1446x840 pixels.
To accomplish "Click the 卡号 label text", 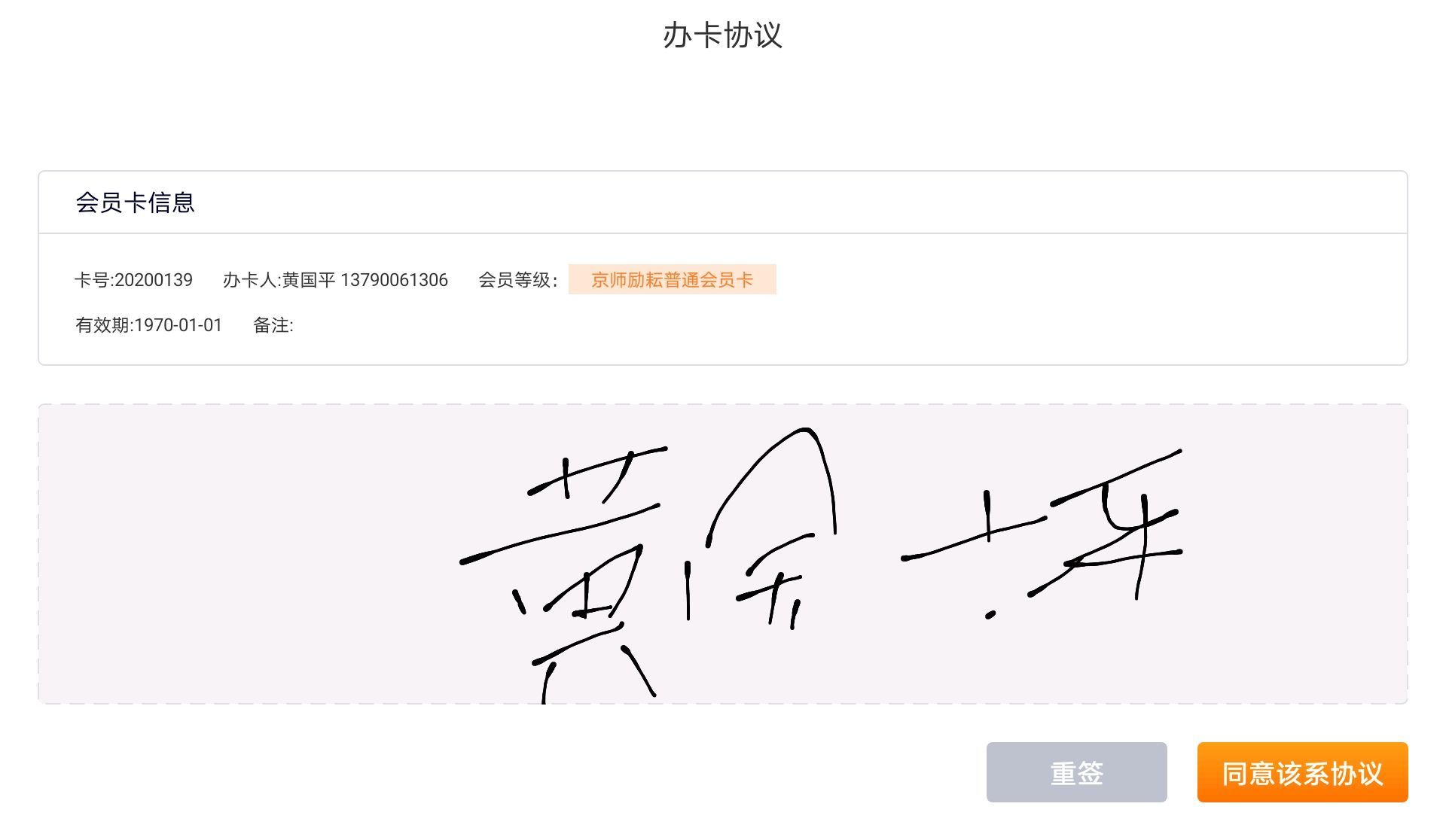I will click(92, 280).
